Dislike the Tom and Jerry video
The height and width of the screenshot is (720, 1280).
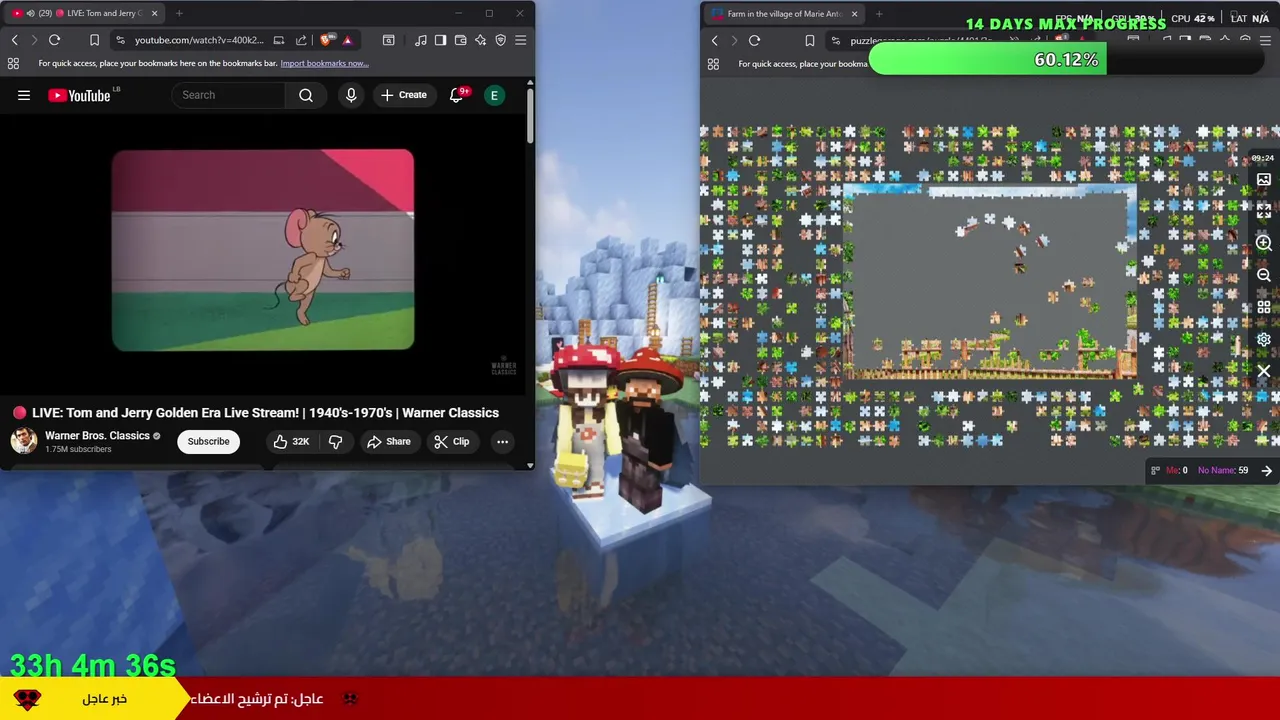click(336, 441)
